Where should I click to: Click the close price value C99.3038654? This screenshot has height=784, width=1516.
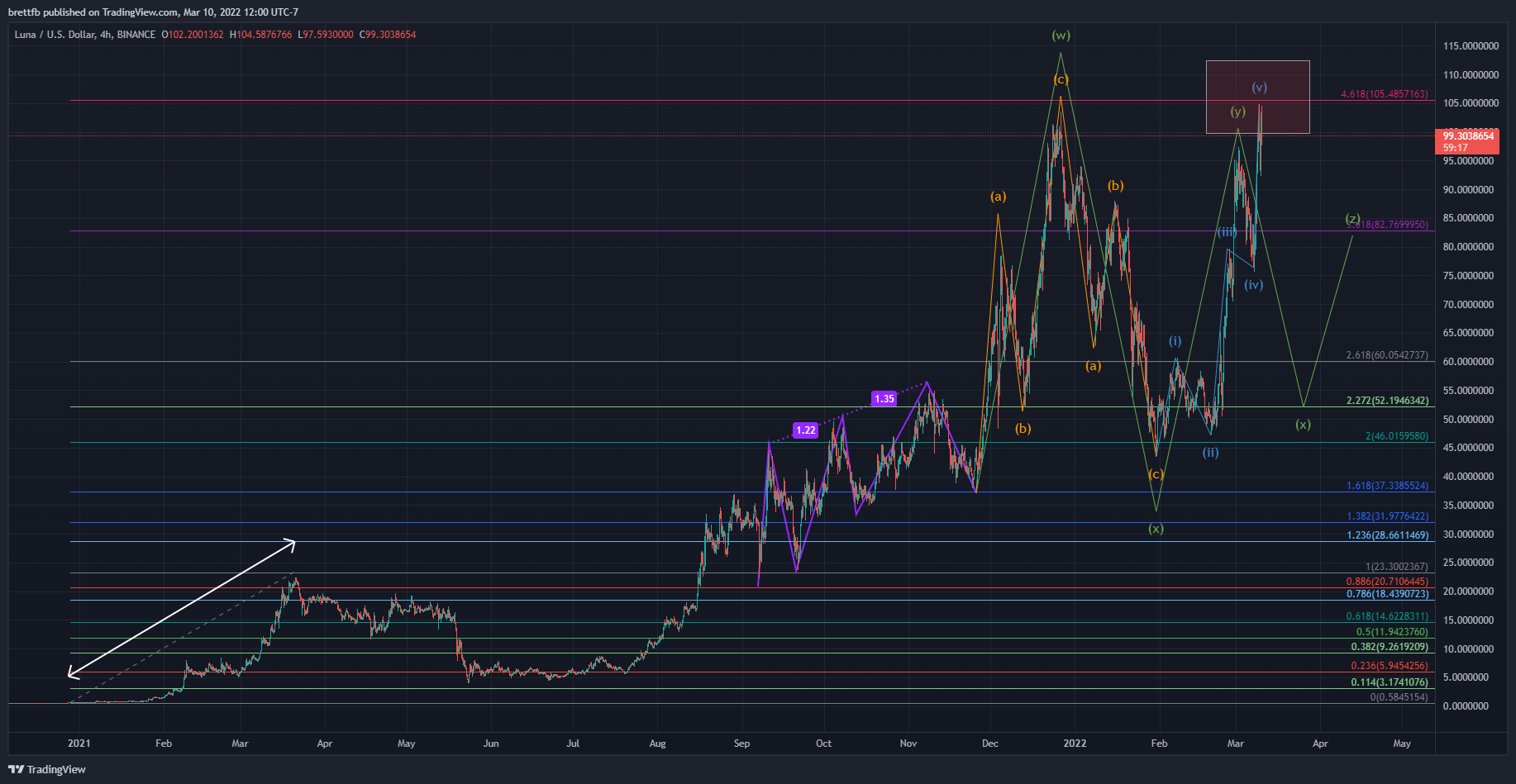point(388,35)
